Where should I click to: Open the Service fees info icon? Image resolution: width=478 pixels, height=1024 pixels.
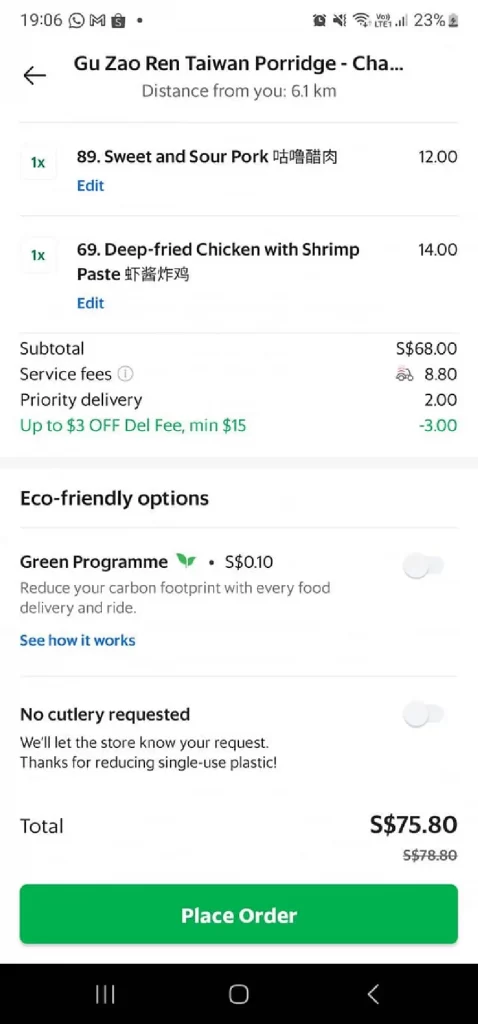(x=125, y=374)
